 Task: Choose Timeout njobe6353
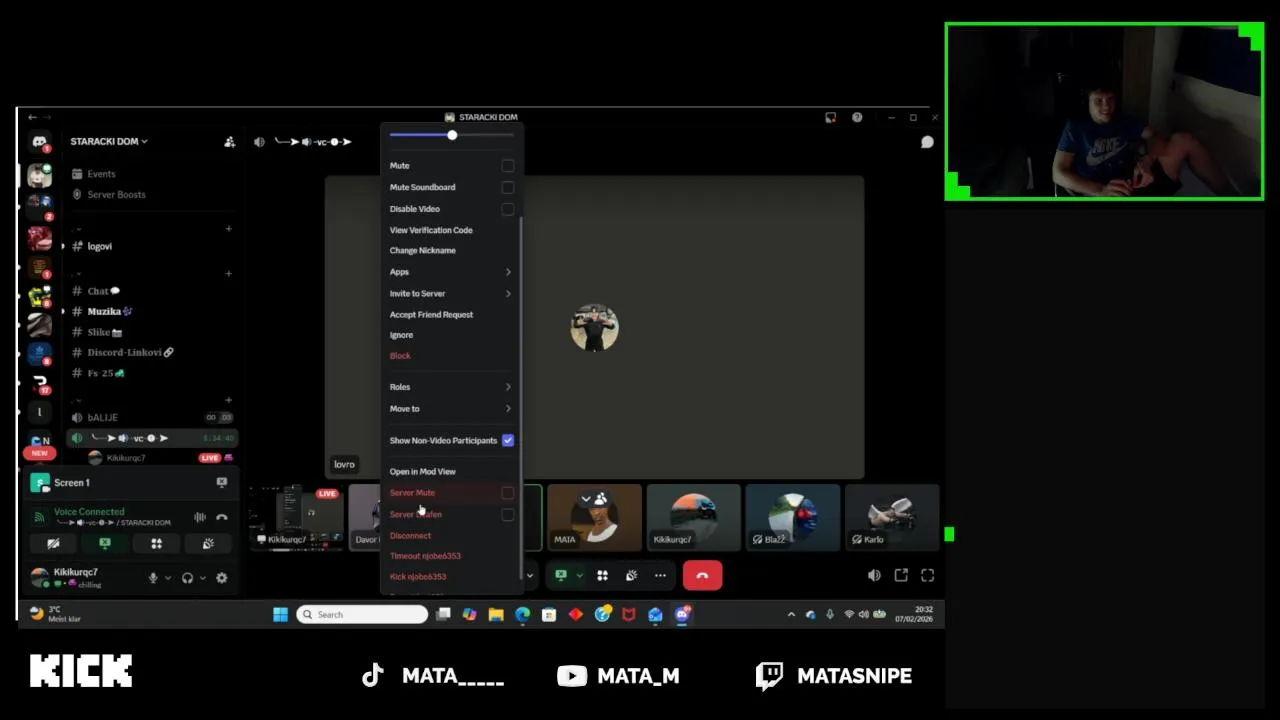(x=425, y=556)
